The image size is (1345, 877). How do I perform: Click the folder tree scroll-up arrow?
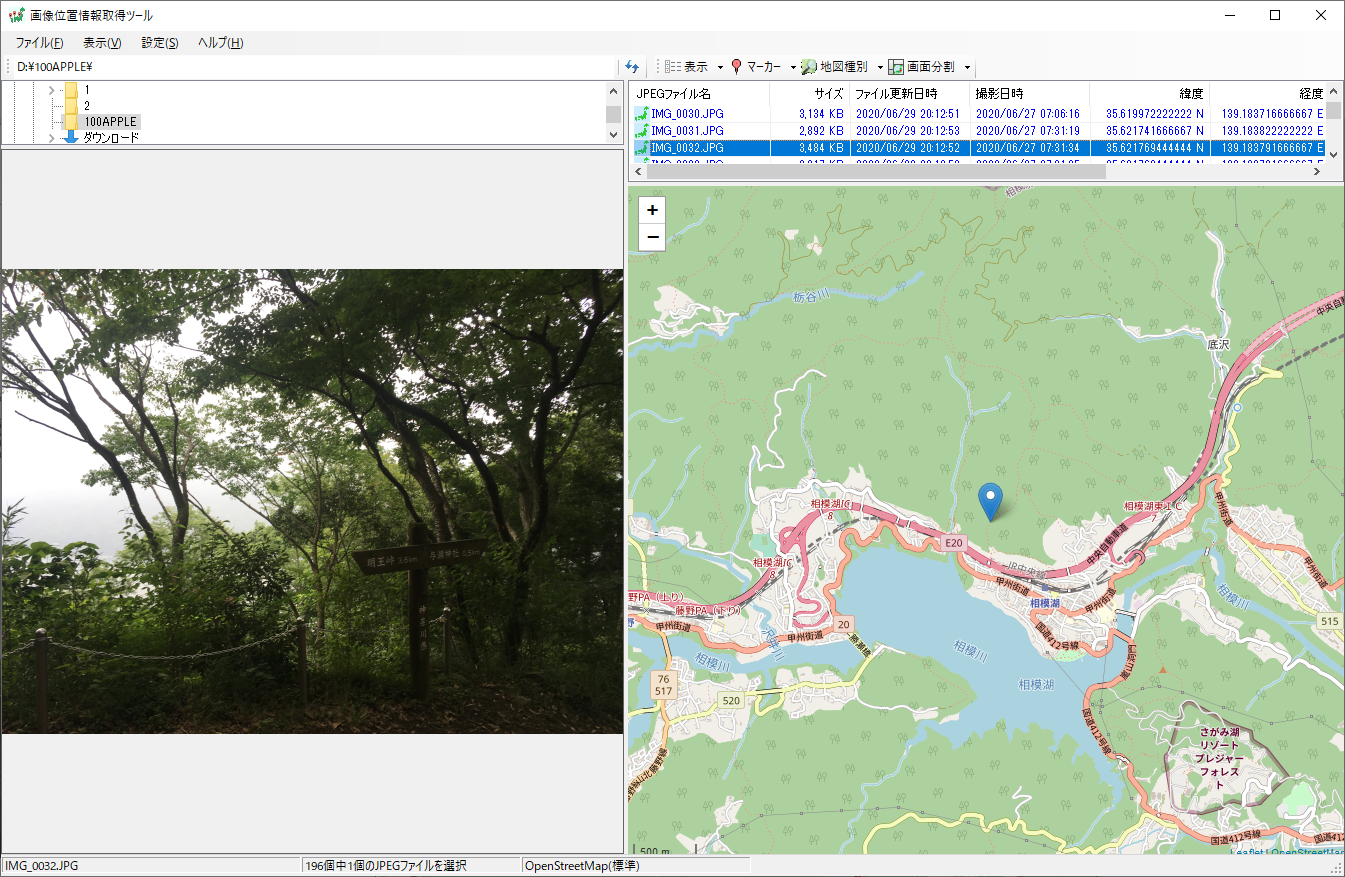tap(614, 91)
